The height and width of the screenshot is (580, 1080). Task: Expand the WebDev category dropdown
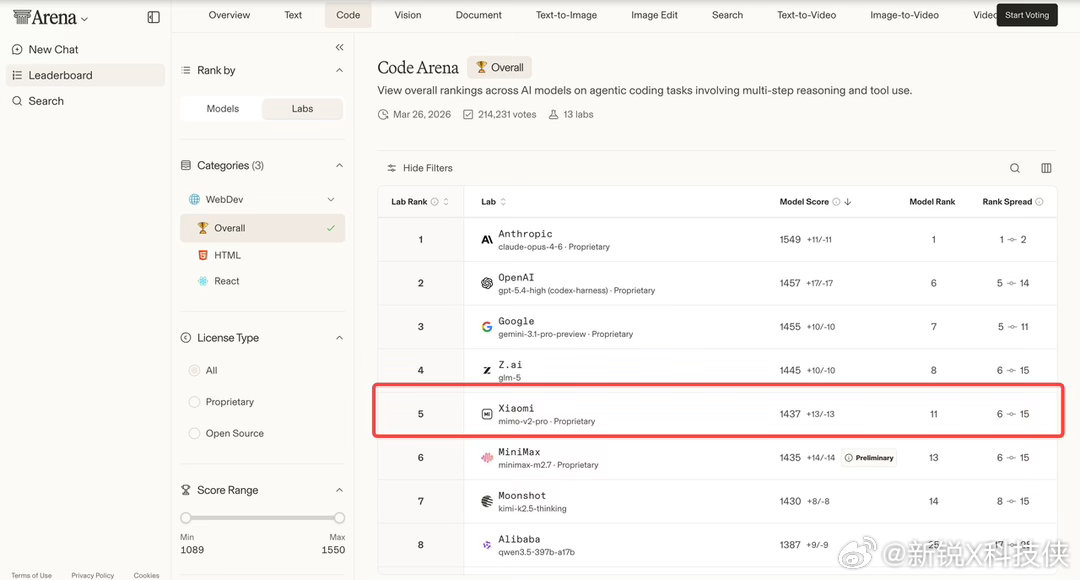(x=331, y=200)
